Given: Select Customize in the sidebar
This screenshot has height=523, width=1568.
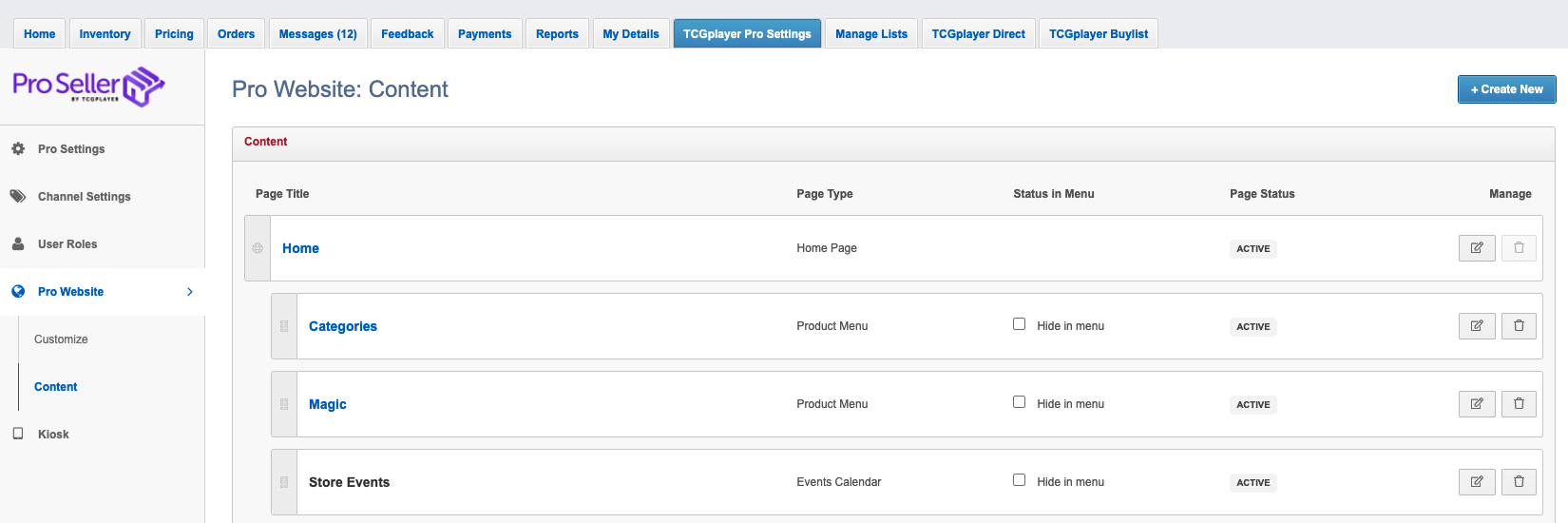Looking at the screenshot, I should (61, 339).
